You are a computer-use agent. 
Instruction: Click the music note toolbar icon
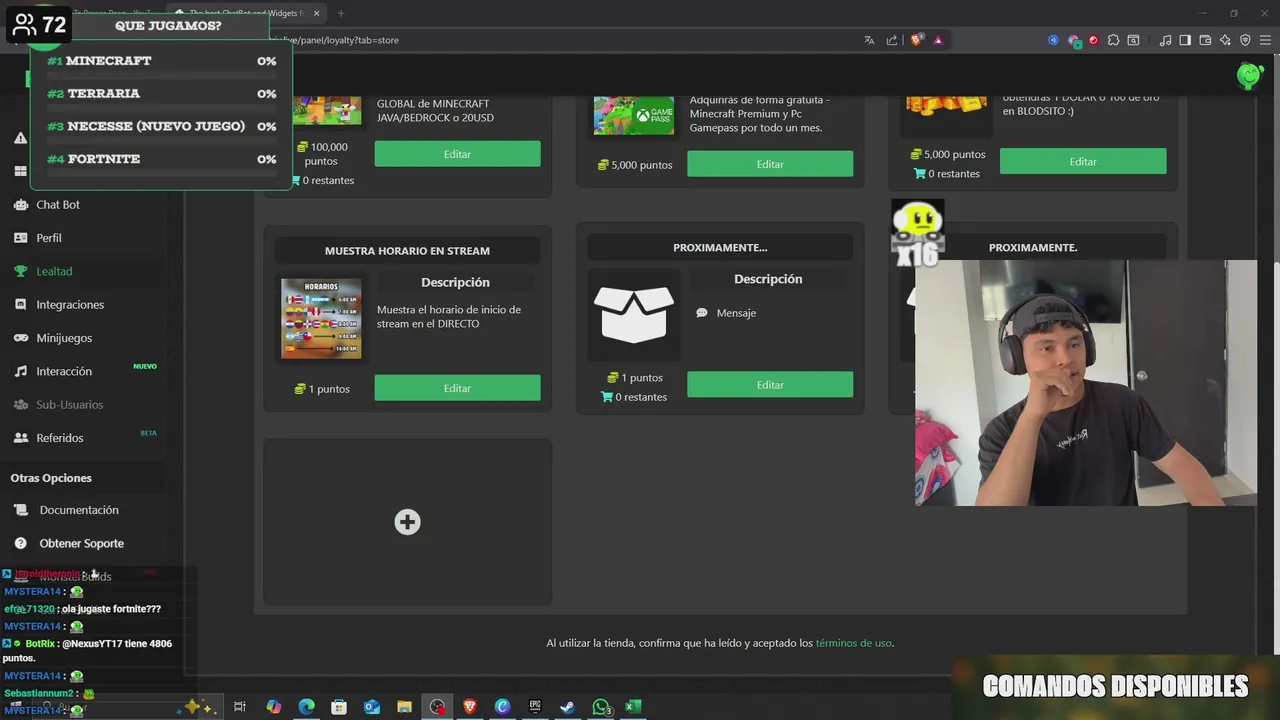(1165, 40)
